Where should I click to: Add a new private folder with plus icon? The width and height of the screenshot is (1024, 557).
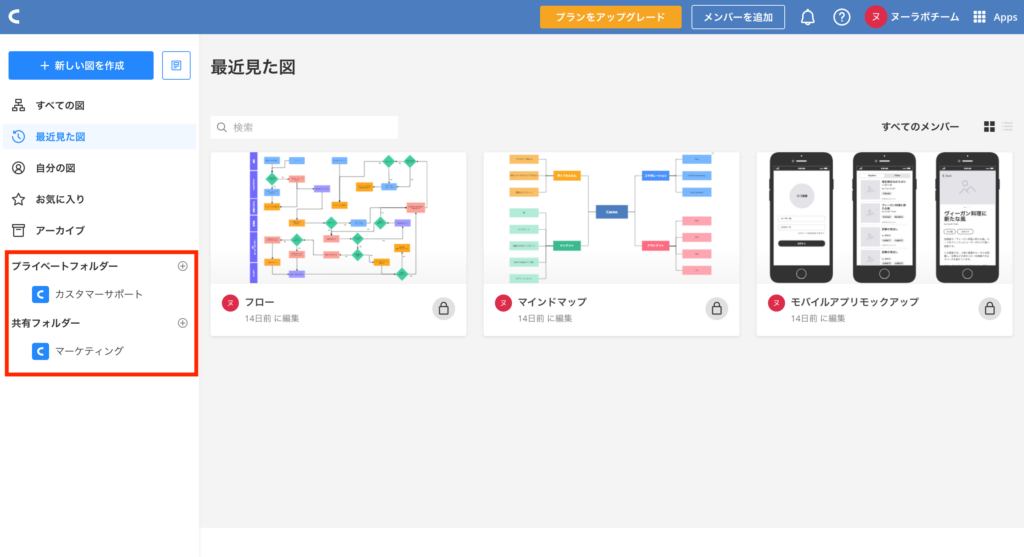(182, 266)
